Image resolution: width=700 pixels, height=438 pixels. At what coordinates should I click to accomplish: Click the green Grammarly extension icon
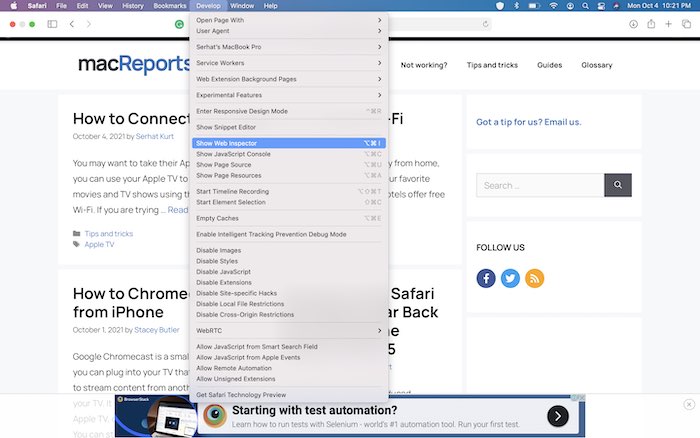pos(179,24)
